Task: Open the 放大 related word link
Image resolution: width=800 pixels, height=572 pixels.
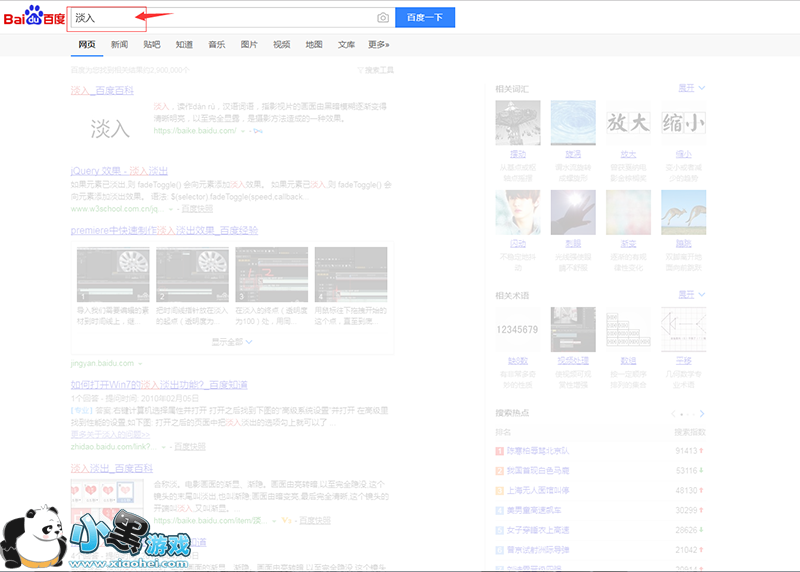Action: point(628,154)
